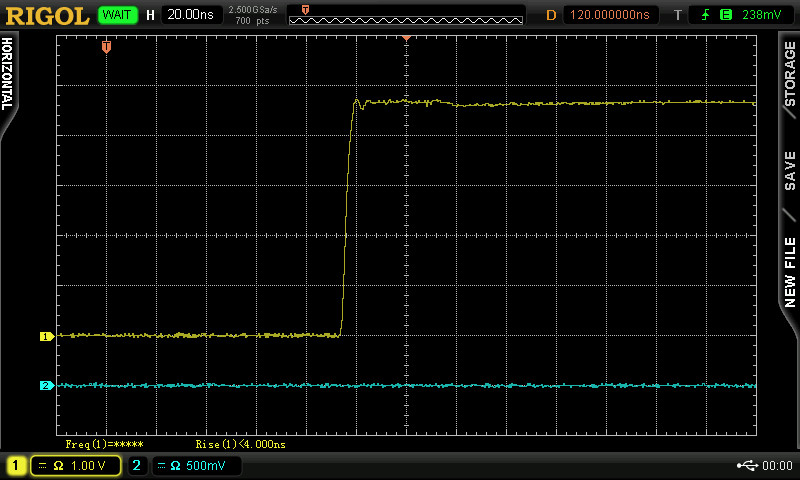Select the SAVE menu item
Image resolution: width=800 pixels, height=480 pixels.
tap(790, 170)
